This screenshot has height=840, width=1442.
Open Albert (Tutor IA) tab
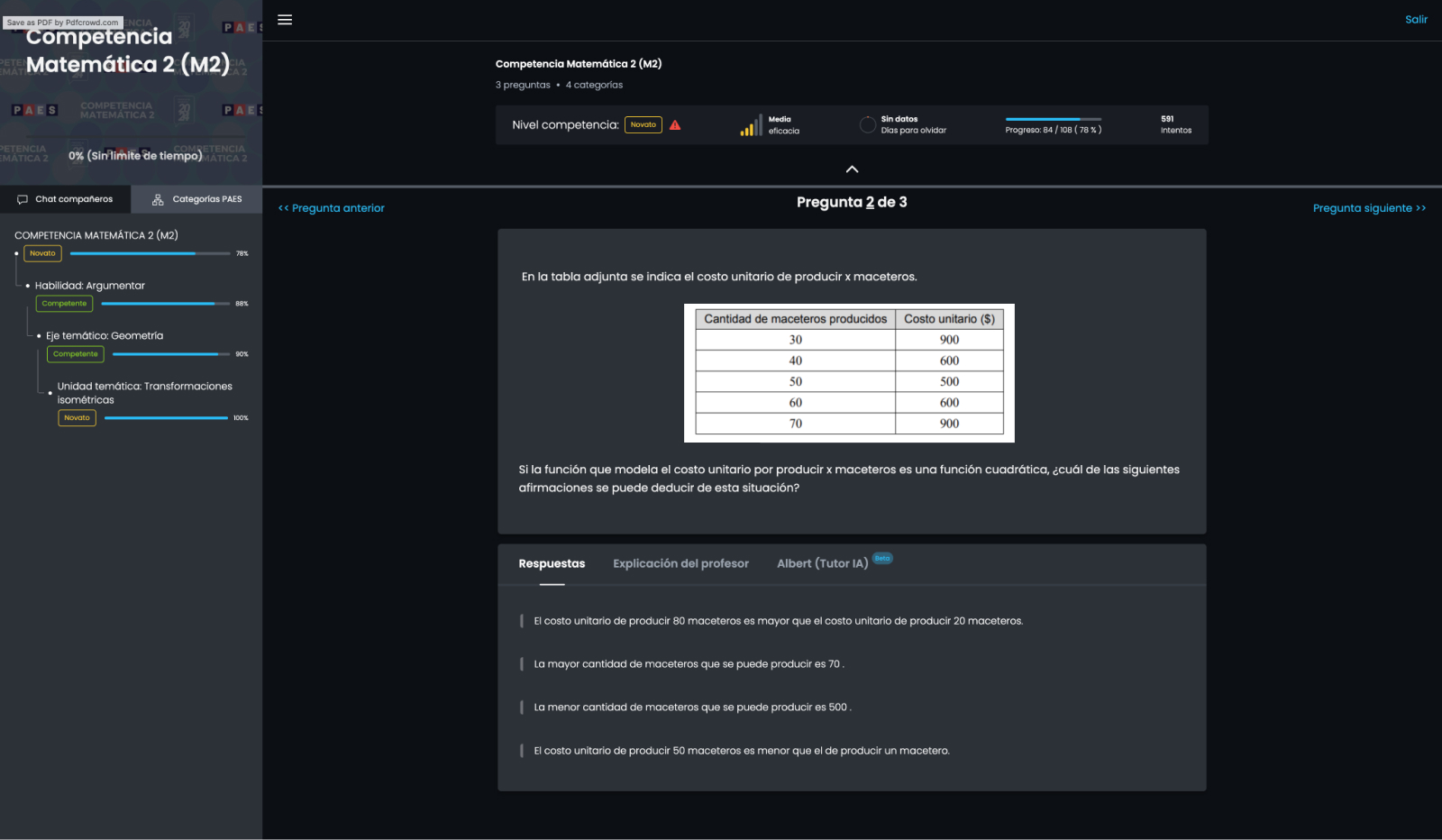[x=822, y=564]
